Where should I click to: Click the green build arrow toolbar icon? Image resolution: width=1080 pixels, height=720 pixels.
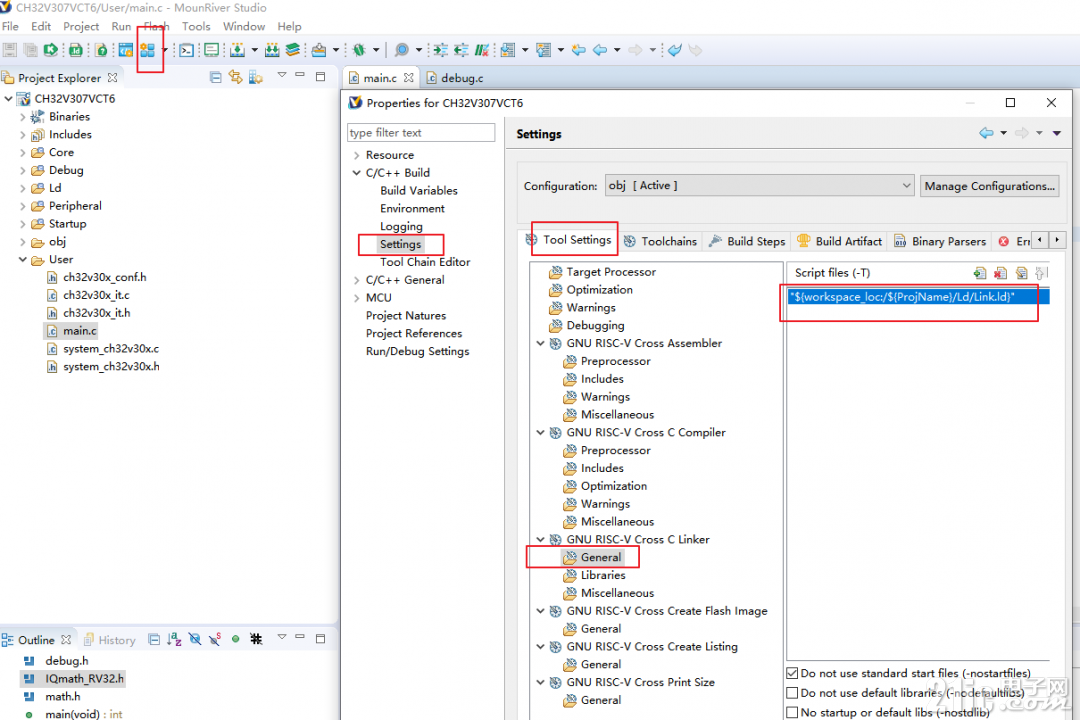point(51,50)
